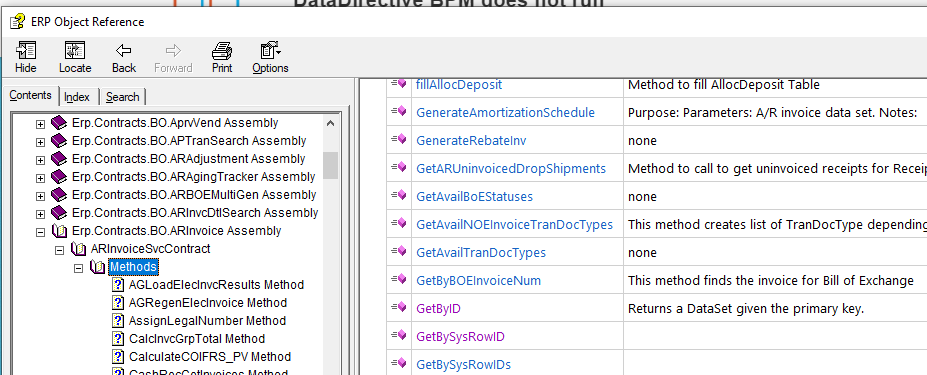This screenshot has width=927, height=375.
Task: Click the tree scrollbar up arrow
Action: point(330,124)
